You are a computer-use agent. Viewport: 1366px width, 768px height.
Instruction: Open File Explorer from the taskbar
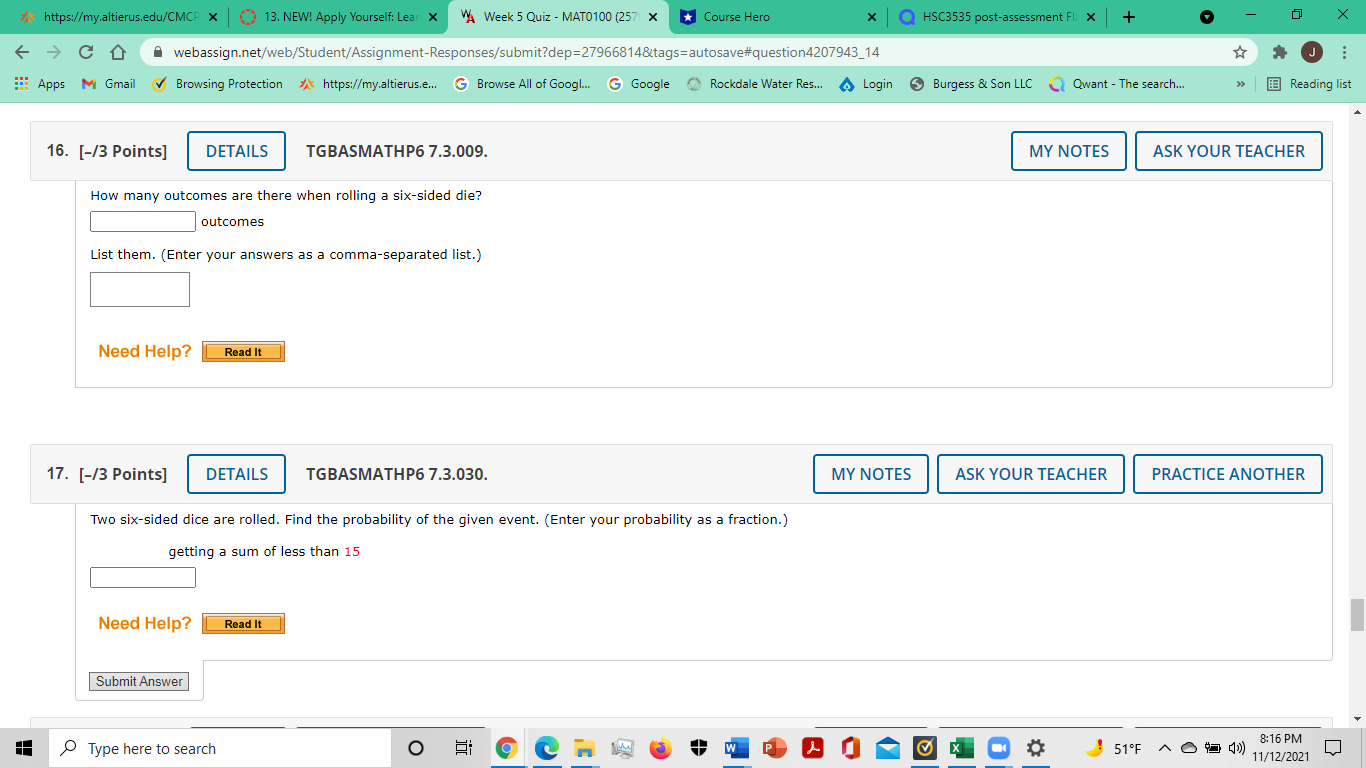click(x=584, y=748)
